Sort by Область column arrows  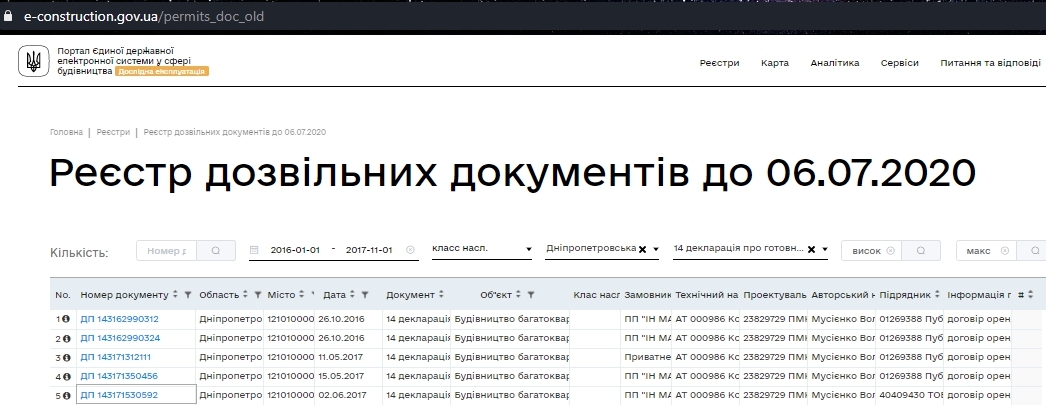click(x=245, y=295)
